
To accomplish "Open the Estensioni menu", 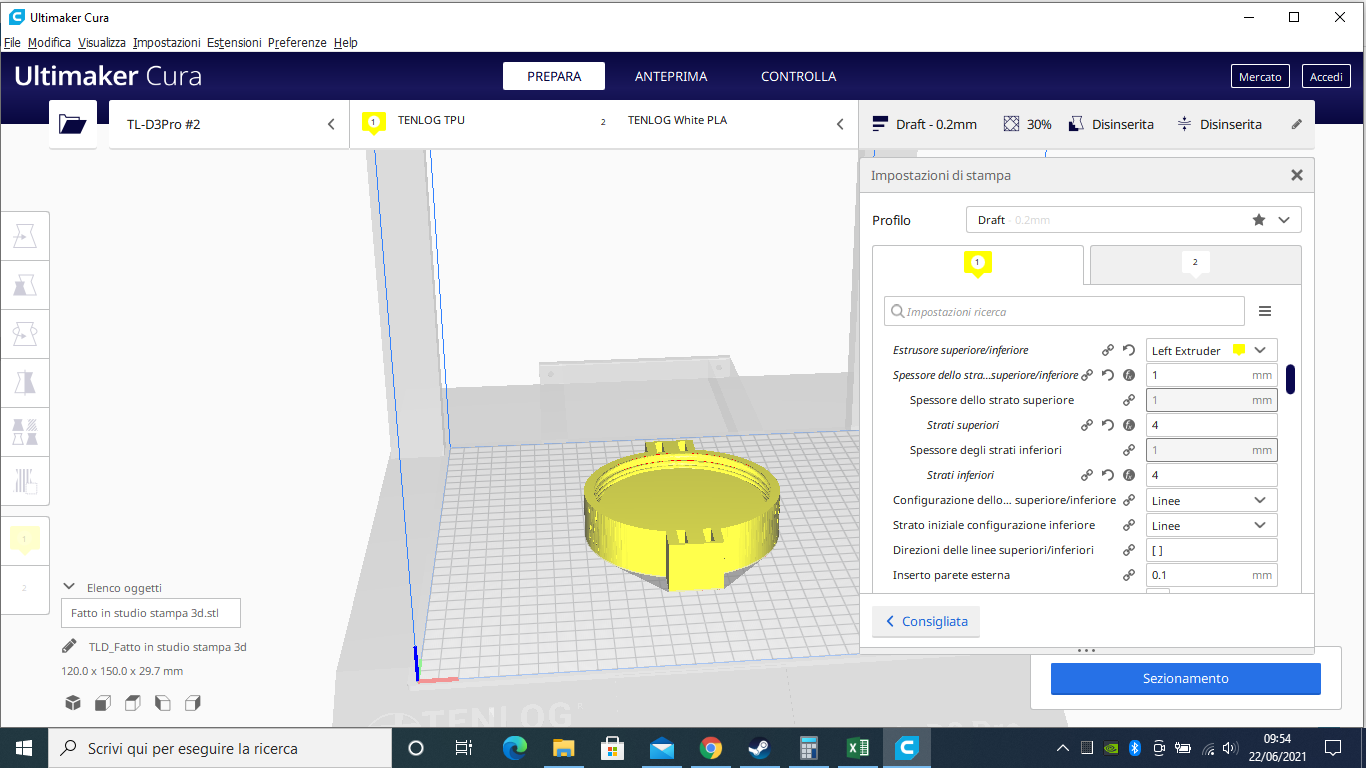I will point(234,43).
